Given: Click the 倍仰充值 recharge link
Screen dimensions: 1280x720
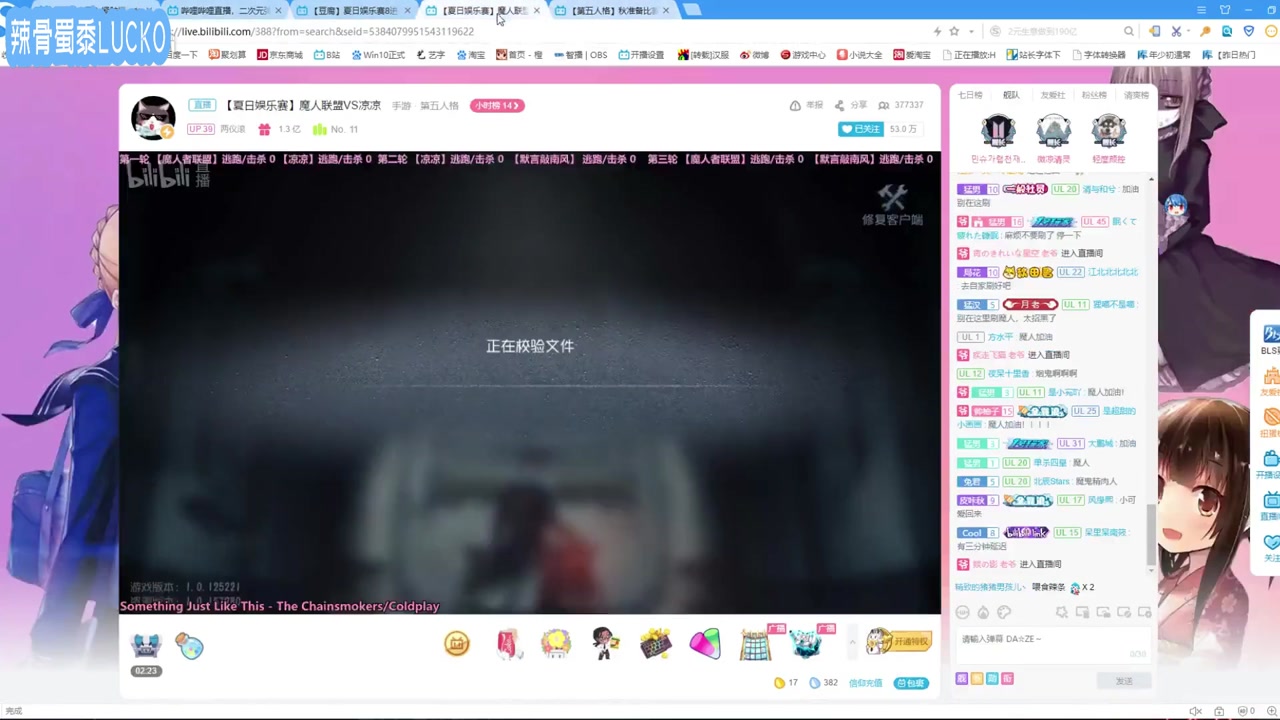Looking at the screenshot, I should [x=866, y=683].
